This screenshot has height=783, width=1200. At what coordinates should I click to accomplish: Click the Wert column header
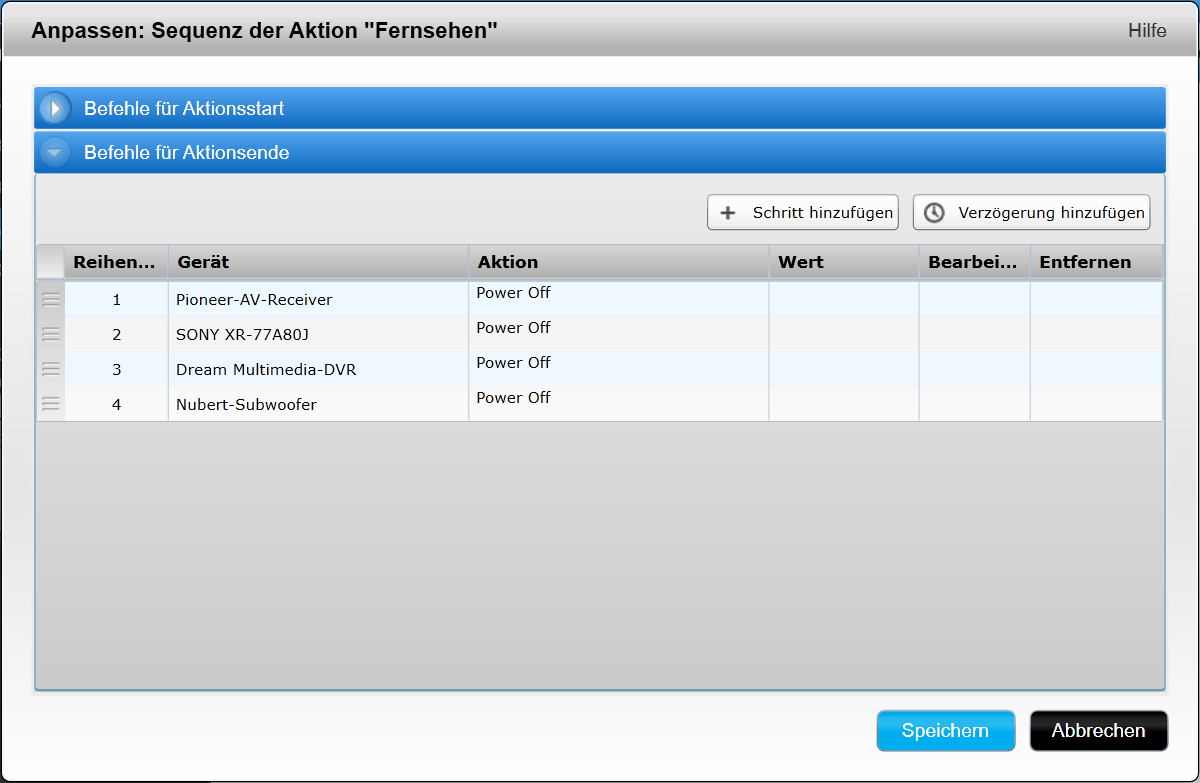click(800, 262)
